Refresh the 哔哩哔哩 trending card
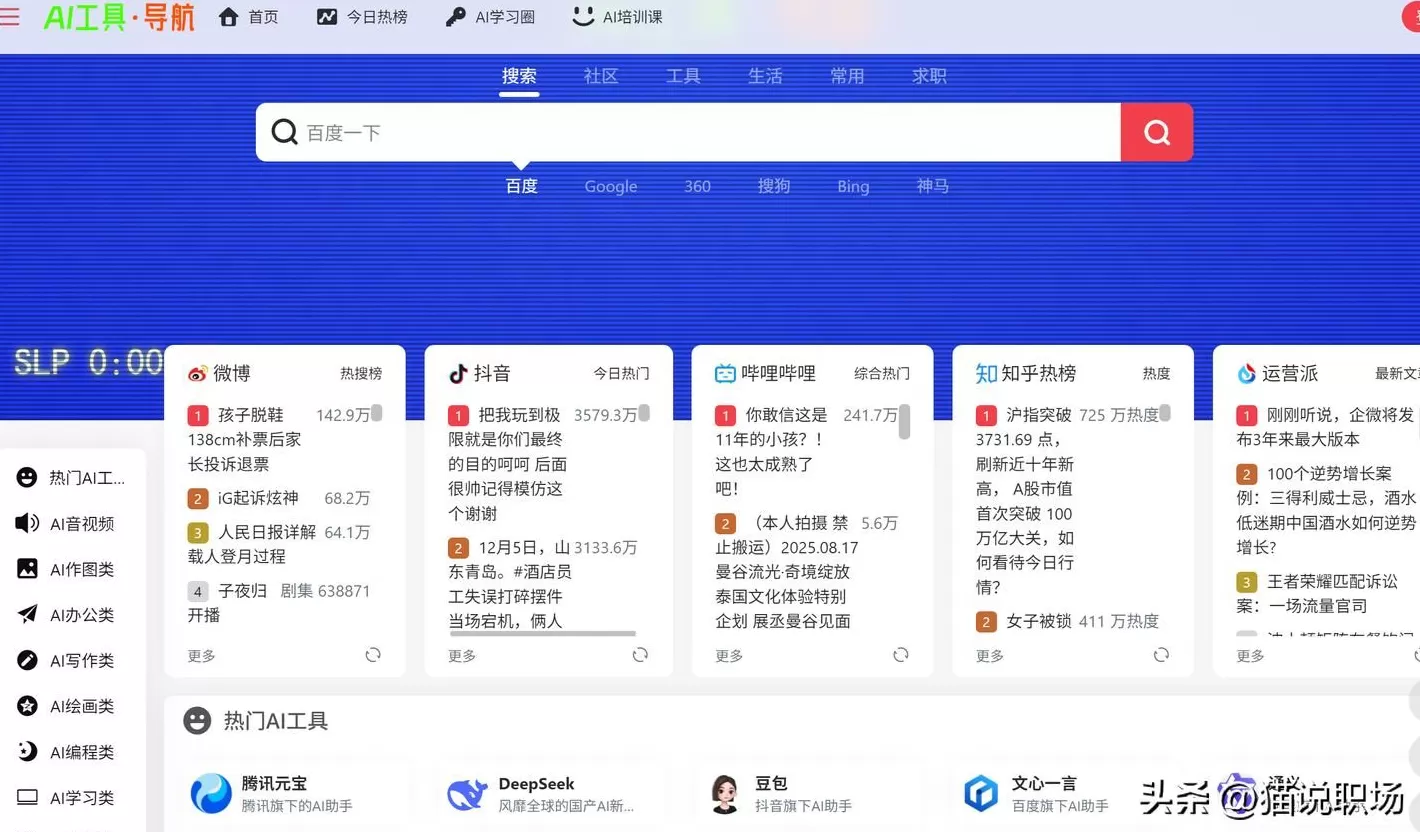This screenshot has height=832, width=1420. tap(901, 655)
